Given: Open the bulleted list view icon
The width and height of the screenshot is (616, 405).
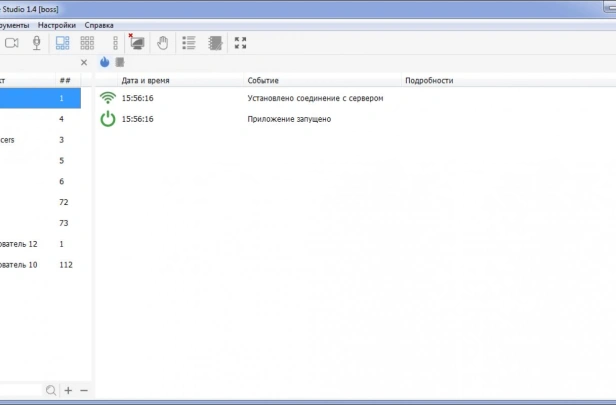Looking at the screenshot, I should pyautogui.click(x=189, y=43).
